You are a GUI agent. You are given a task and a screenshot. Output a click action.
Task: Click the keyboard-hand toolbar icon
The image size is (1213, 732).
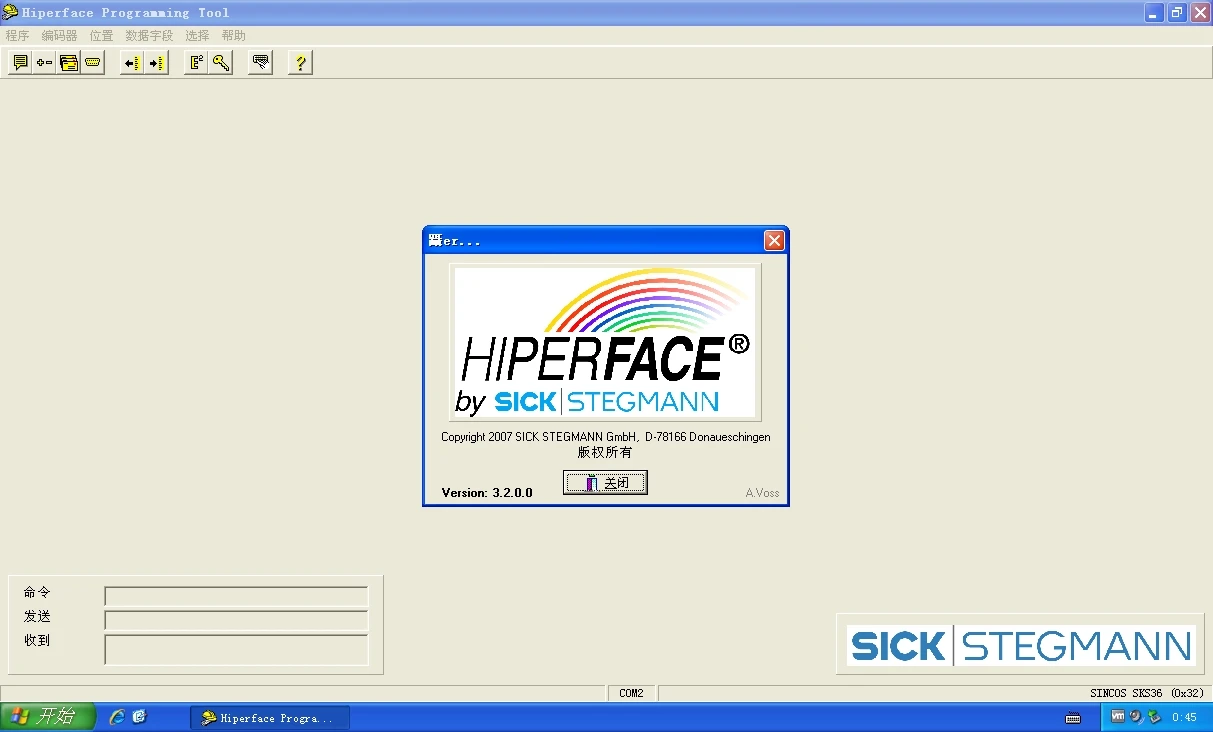[x=261, y=63]
